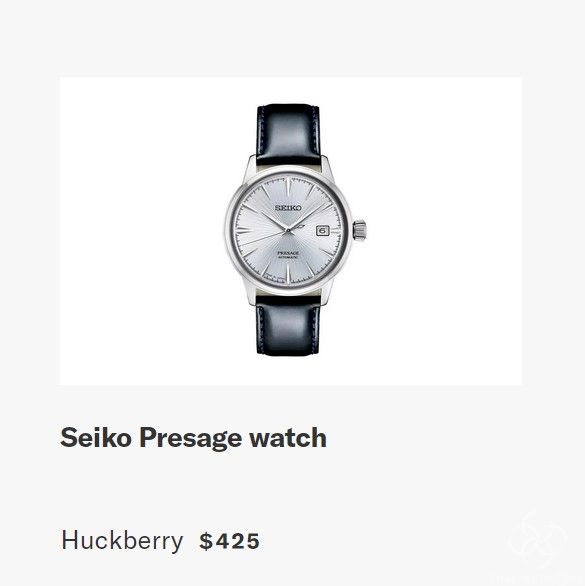Click the date window on the dial

(x=323, y=231)
